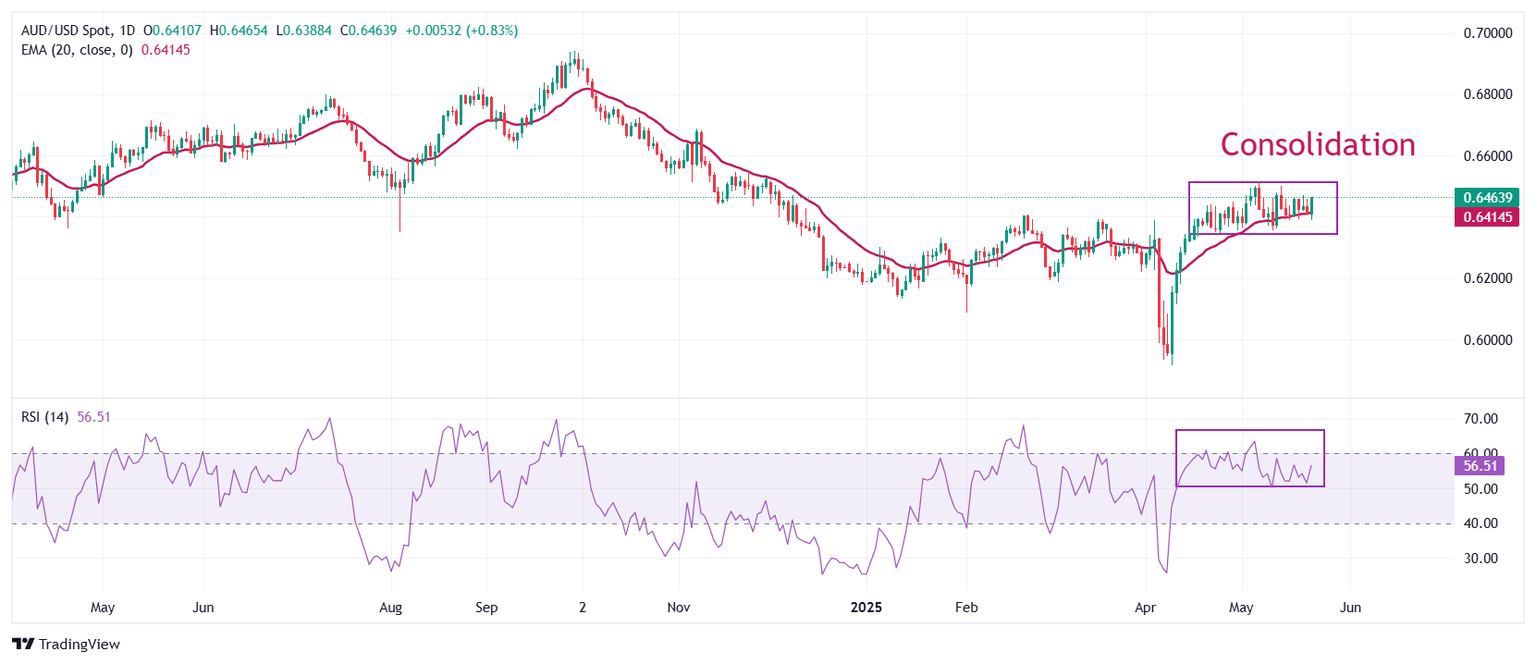This screenshot has height=664, width=1536.
Task: Click the C0.64639 close value in header
Action: click(x=370, y=31)
